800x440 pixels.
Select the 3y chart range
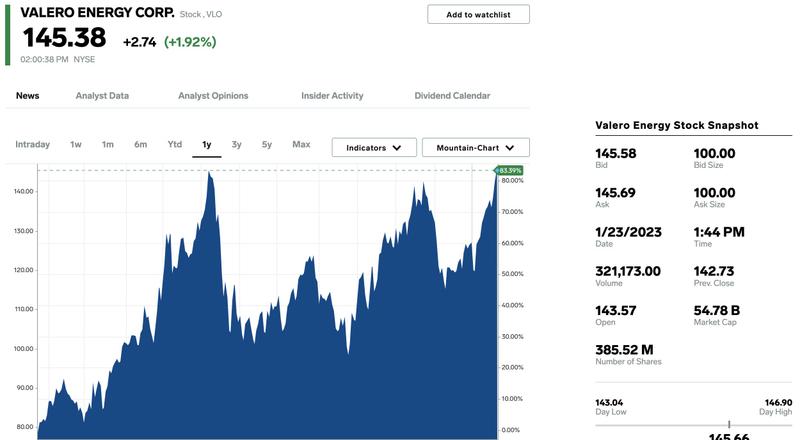(236, 144)
